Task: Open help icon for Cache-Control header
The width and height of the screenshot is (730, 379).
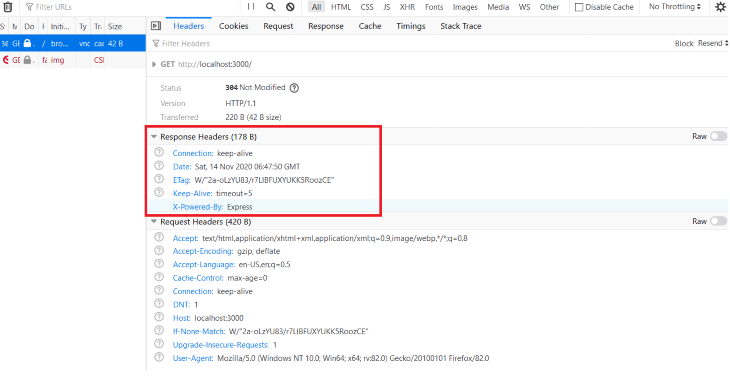Action: [159, 277]
